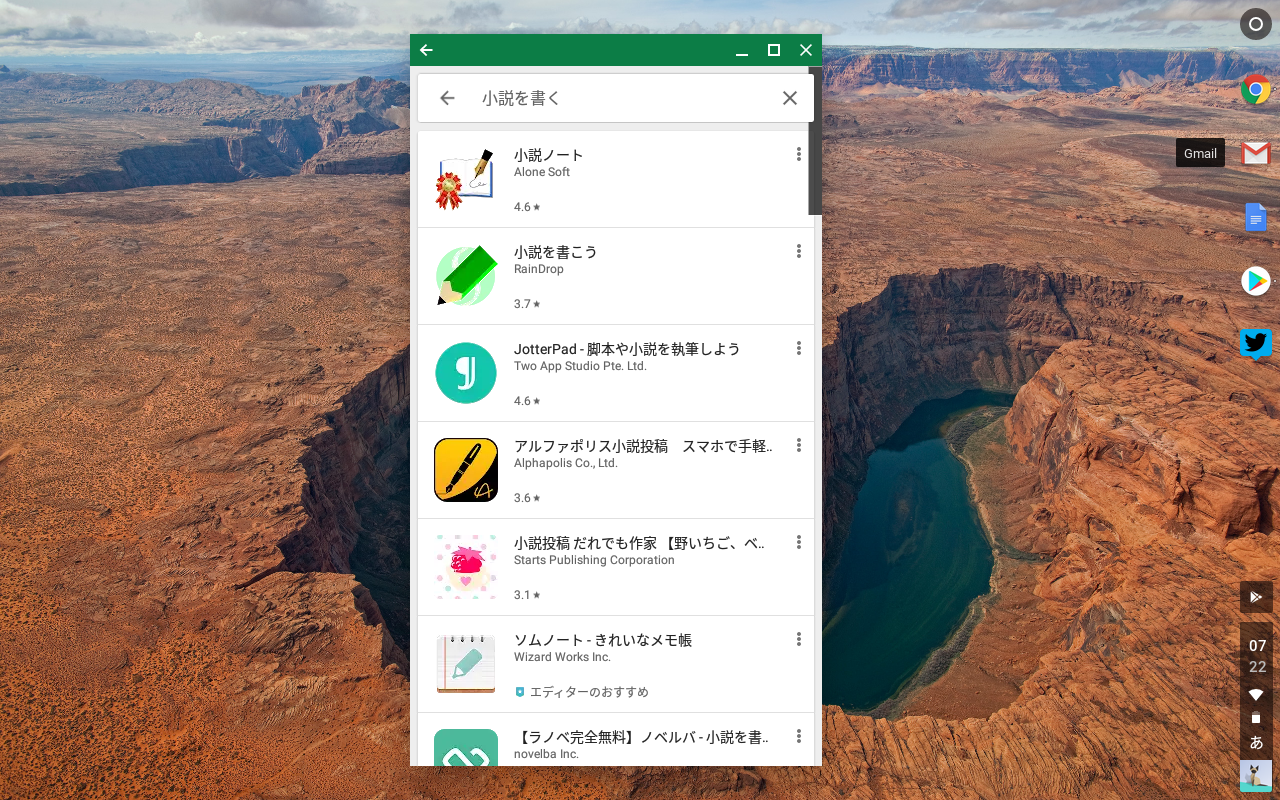Image resolution: width=1280 pixels, height=800 pixels.
Task: Open the 小説ノート app icon
Action: click(465, 179)
